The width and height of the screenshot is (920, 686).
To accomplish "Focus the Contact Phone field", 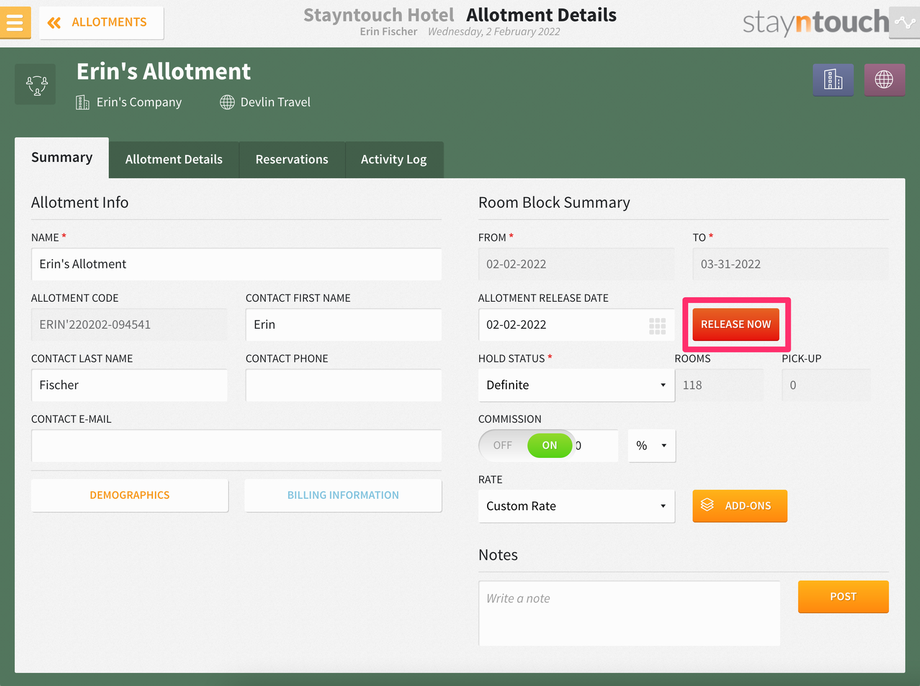I will [x=343, y=385].
